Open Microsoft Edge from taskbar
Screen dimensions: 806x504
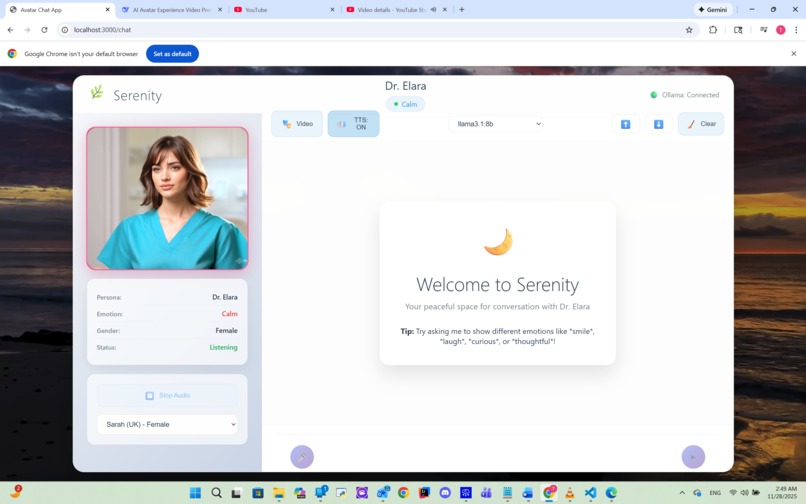(x=611, y=493)
